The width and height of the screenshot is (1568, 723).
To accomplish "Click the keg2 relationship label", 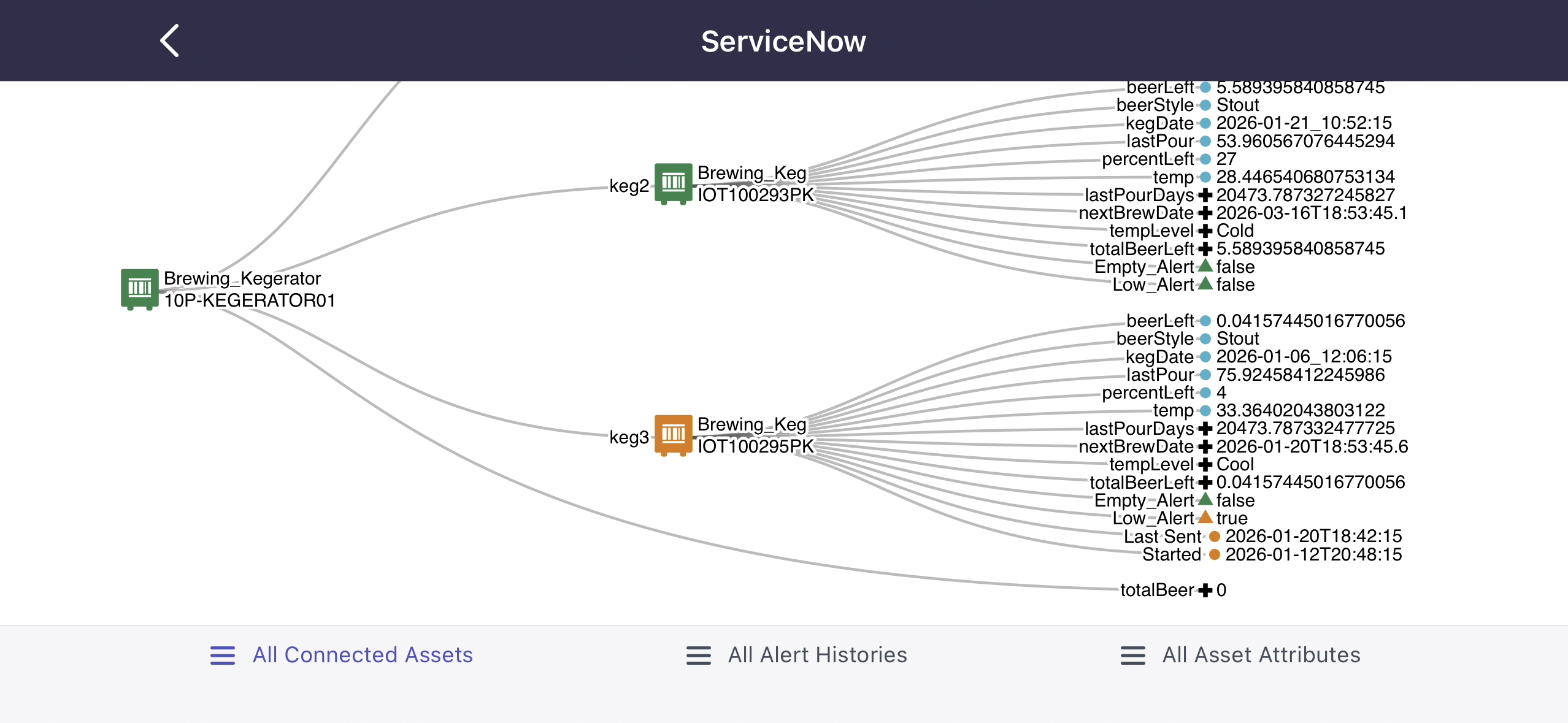I will click(629, 186).
